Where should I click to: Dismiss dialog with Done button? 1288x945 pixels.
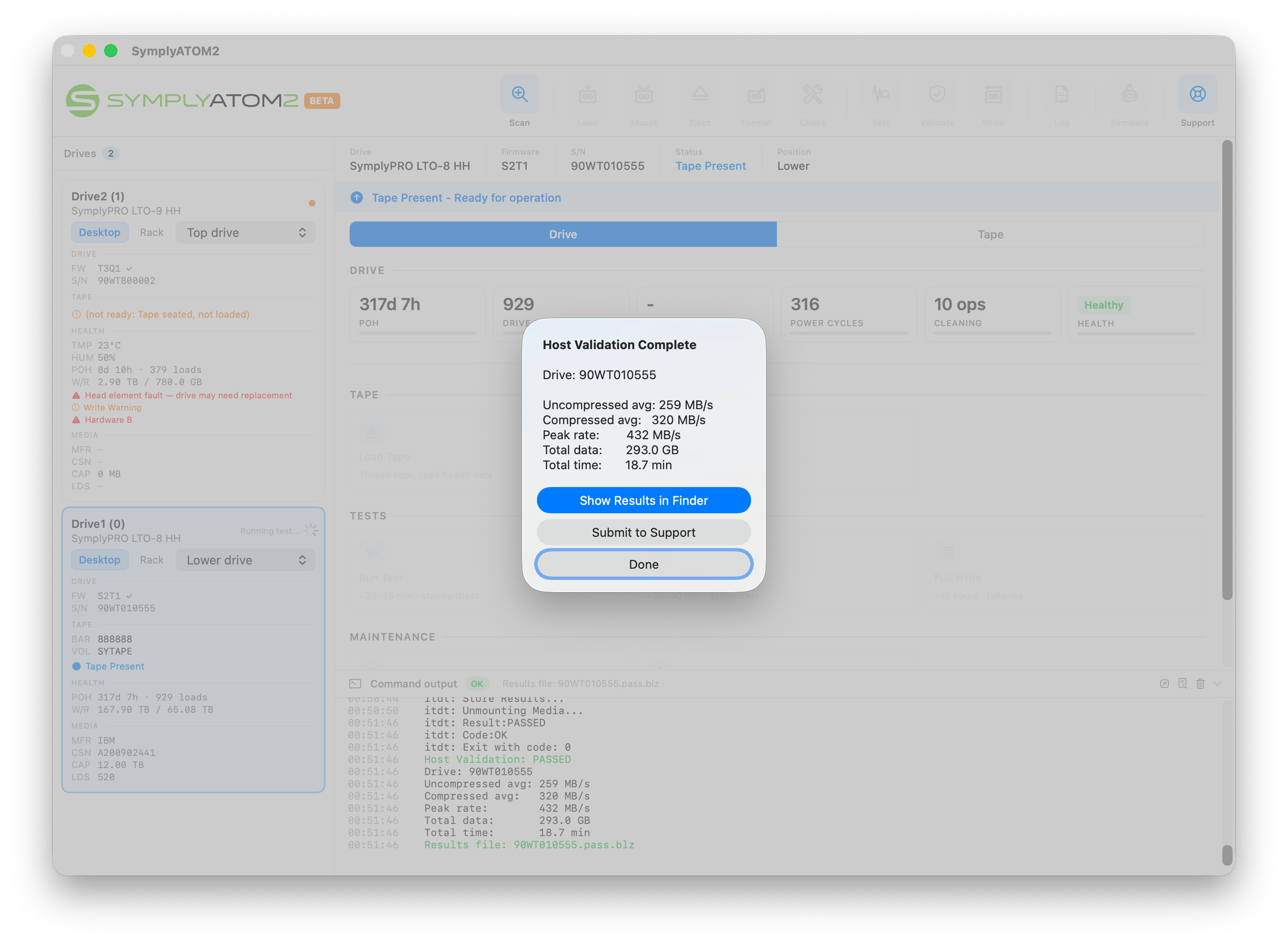click(x=644, y=564)
